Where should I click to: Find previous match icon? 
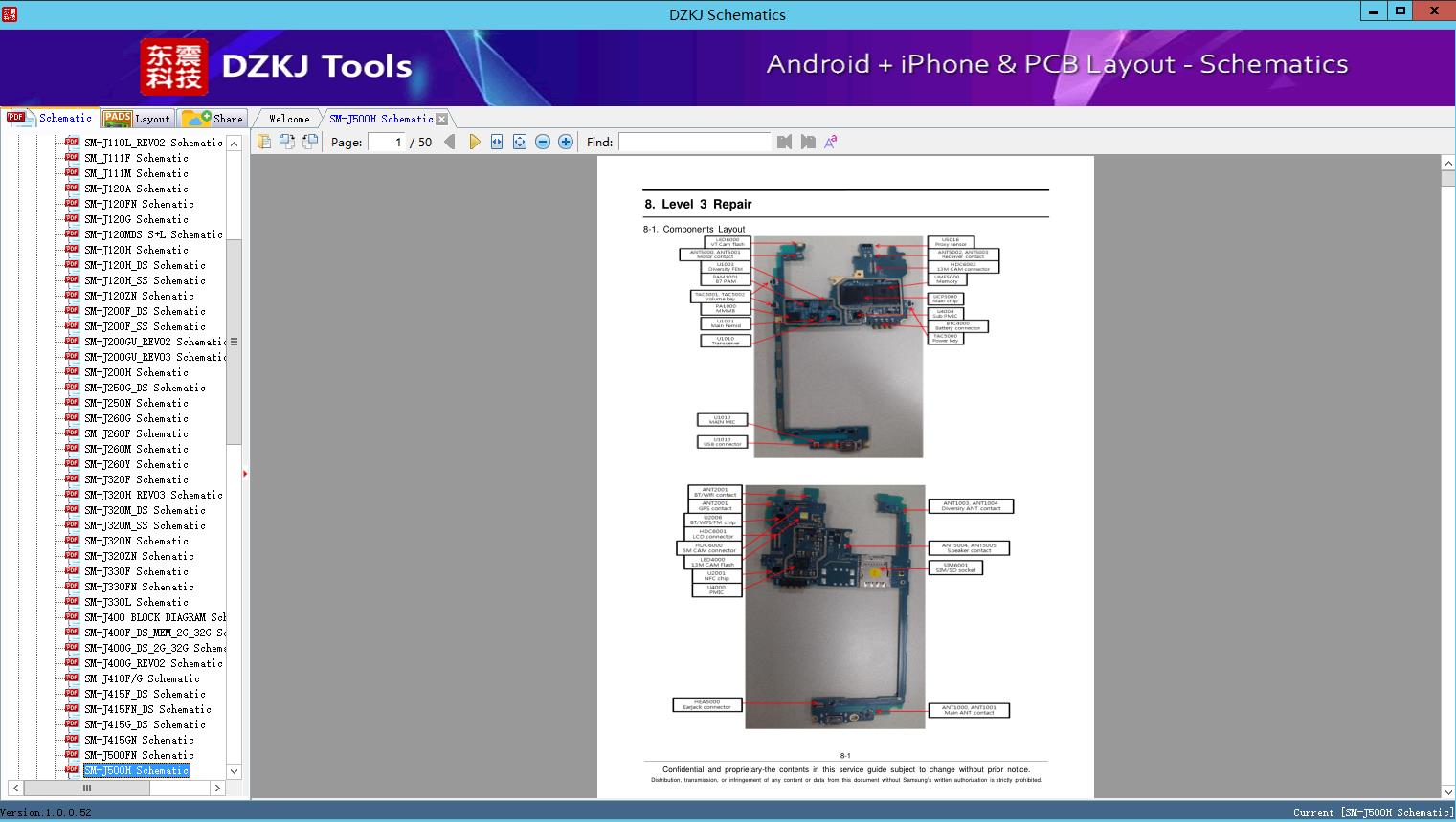coord(785,142)
